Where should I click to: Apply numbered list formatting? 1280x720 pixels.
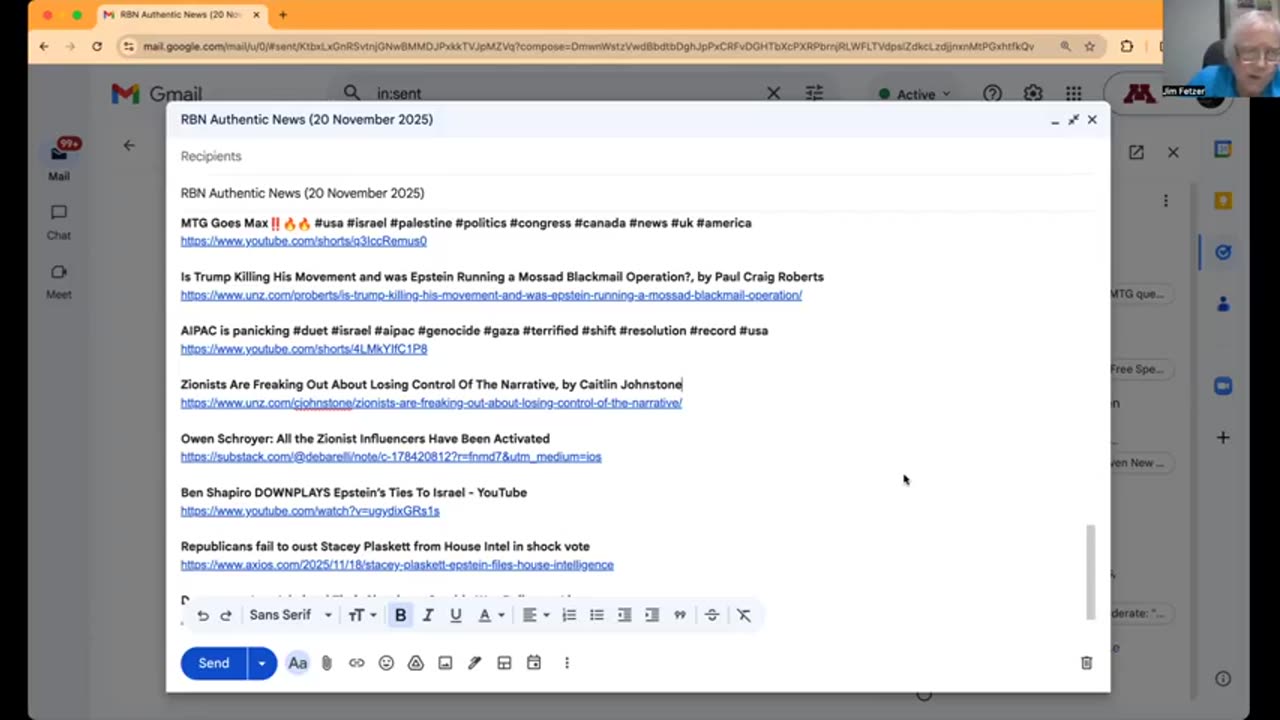click(569, 615)
